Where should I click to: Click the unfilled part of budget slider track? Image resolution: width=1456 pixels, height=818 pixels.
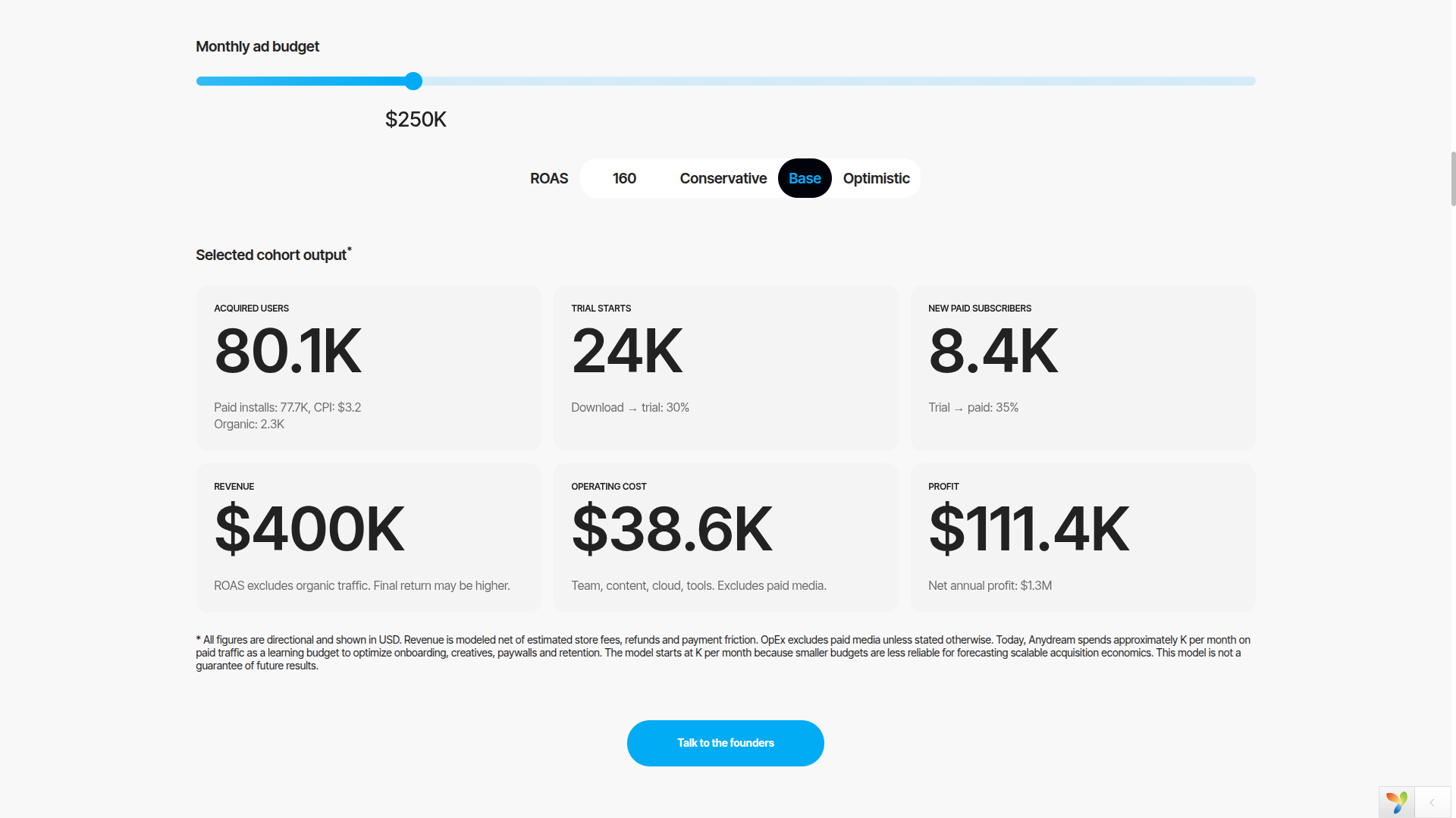pyautogui.click(x=838, y=81)
